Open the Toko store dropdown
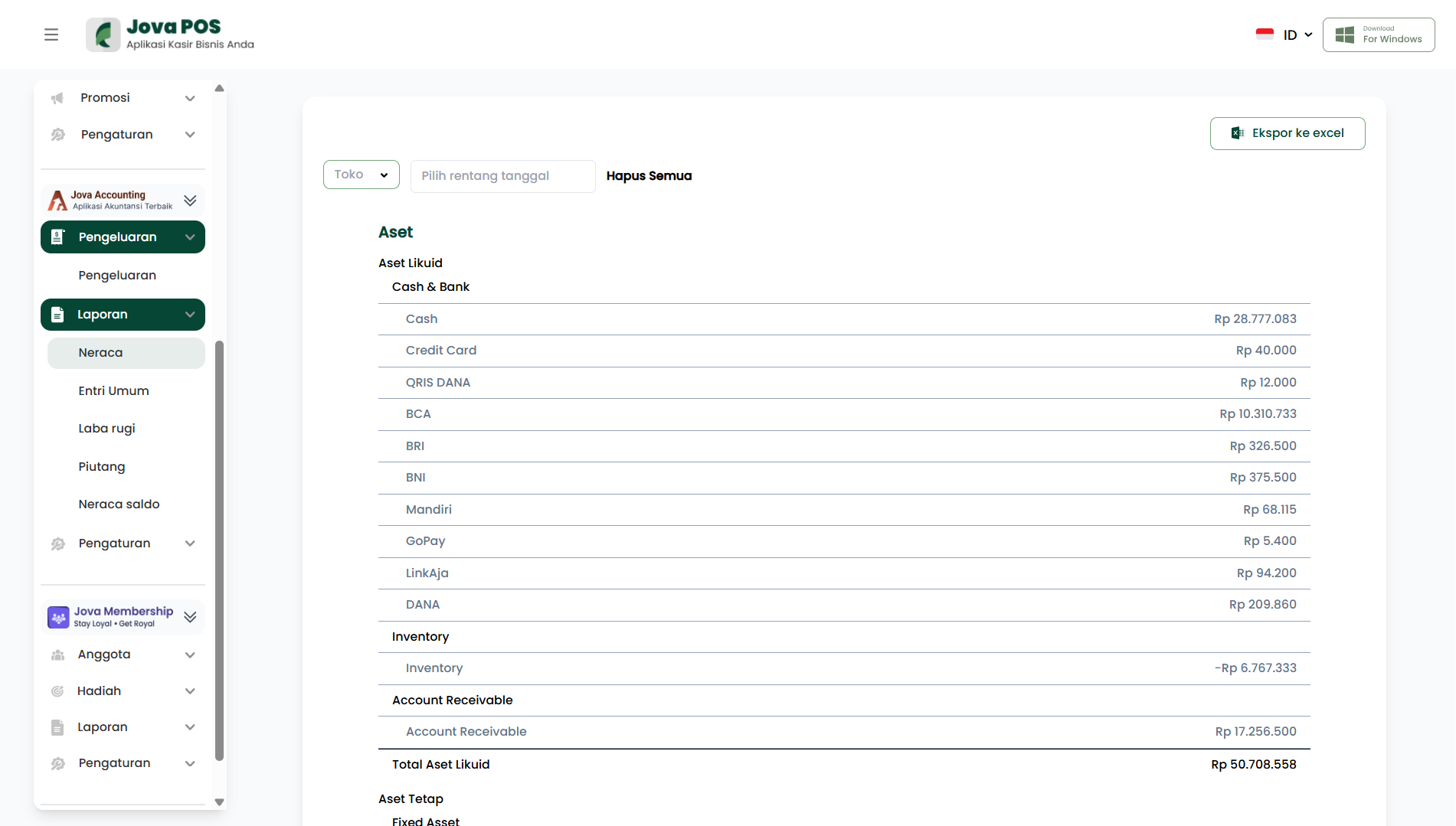Image resolution: width=1456 pixels, height=826 pixels. pyautogui.click(x=361, y=175)
